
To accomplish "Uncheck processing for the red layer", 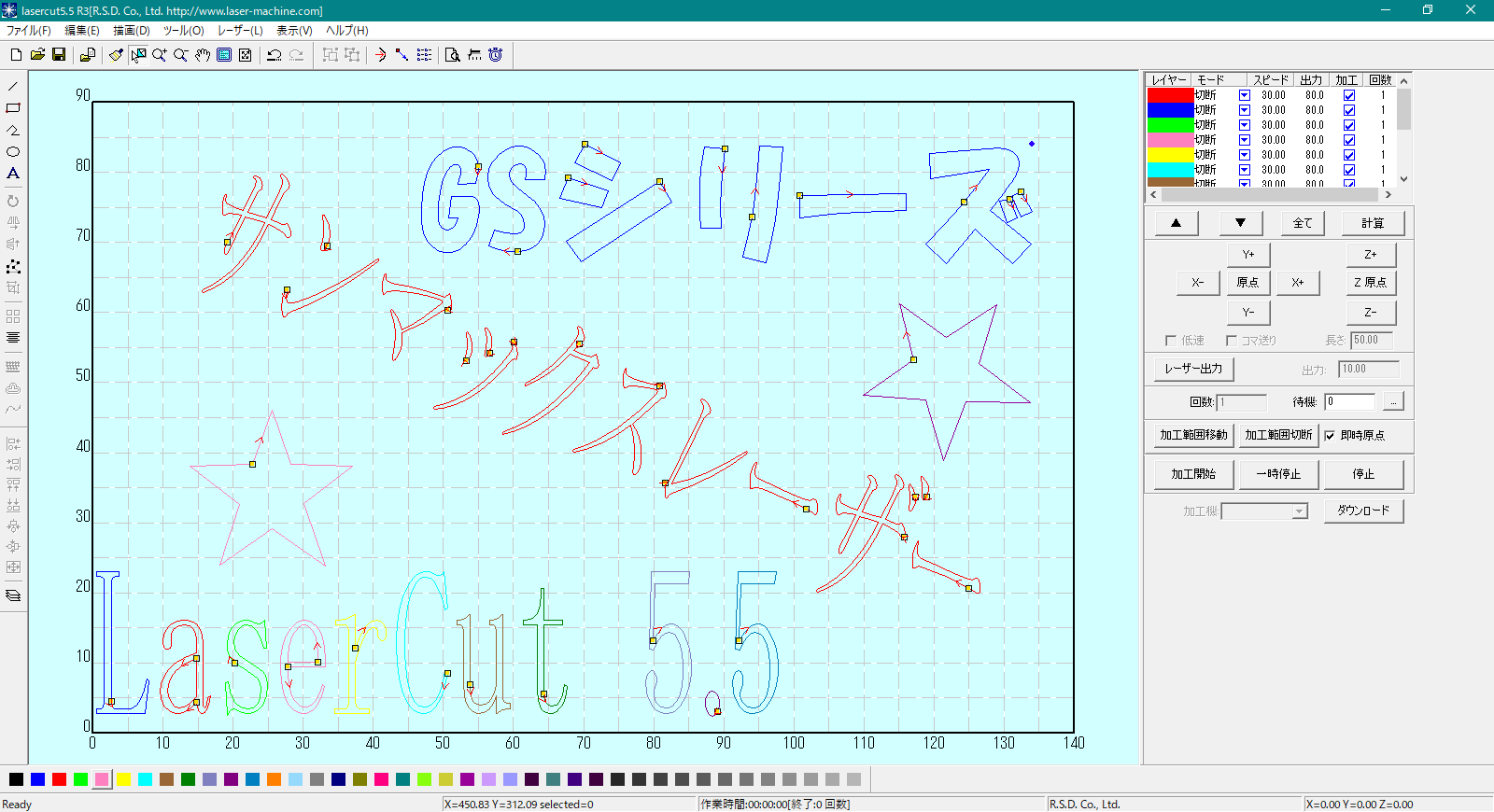I will pos(1349,95).
